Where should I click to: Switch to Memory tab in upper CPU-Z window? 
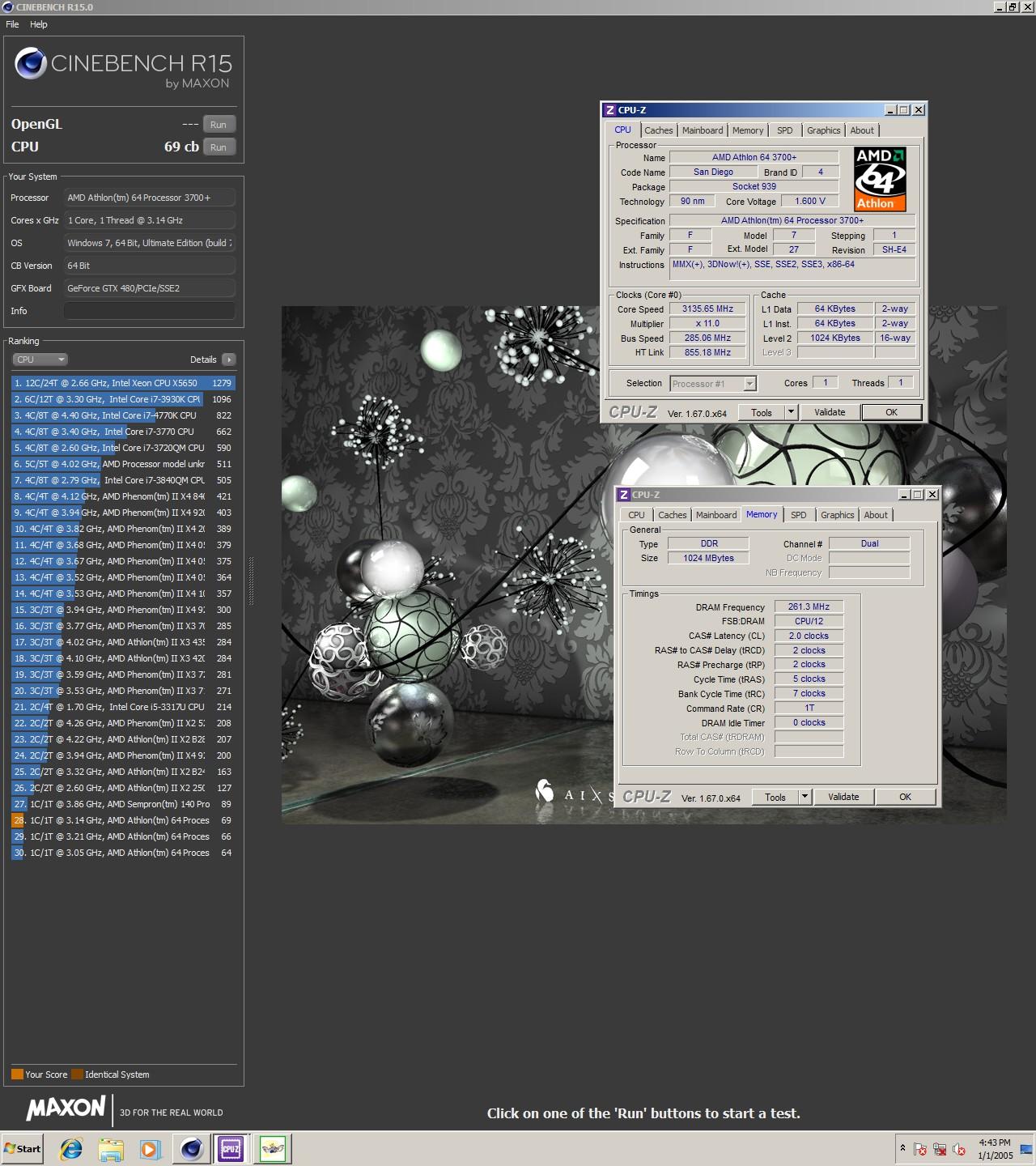[x=748, y=130]
